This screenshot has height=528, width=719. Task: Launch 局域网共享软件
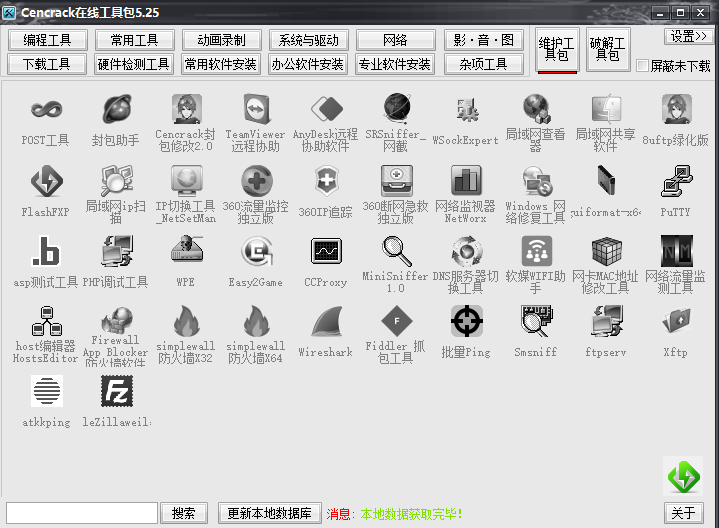pyautogui.click(x=606, y=110)
